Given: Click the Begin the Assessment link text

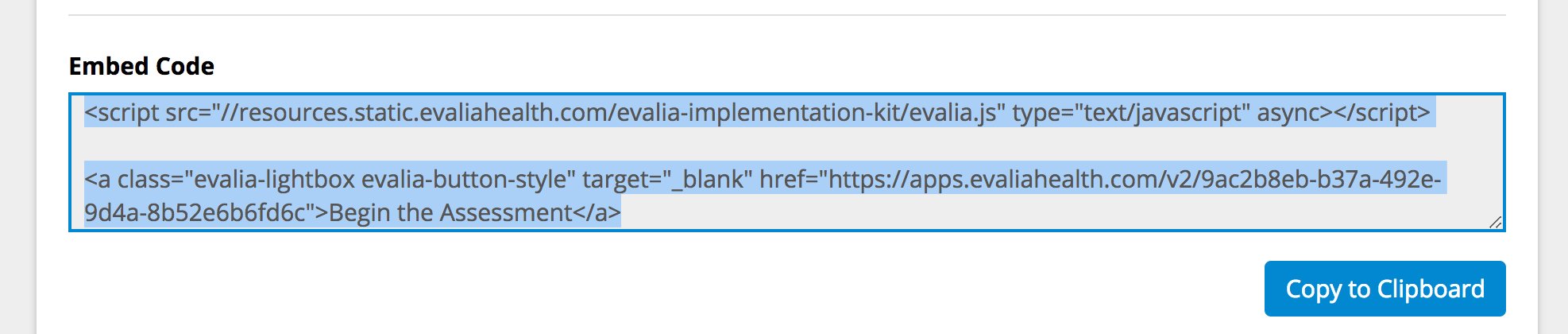Looking at the screenshot, I should 451,213.
